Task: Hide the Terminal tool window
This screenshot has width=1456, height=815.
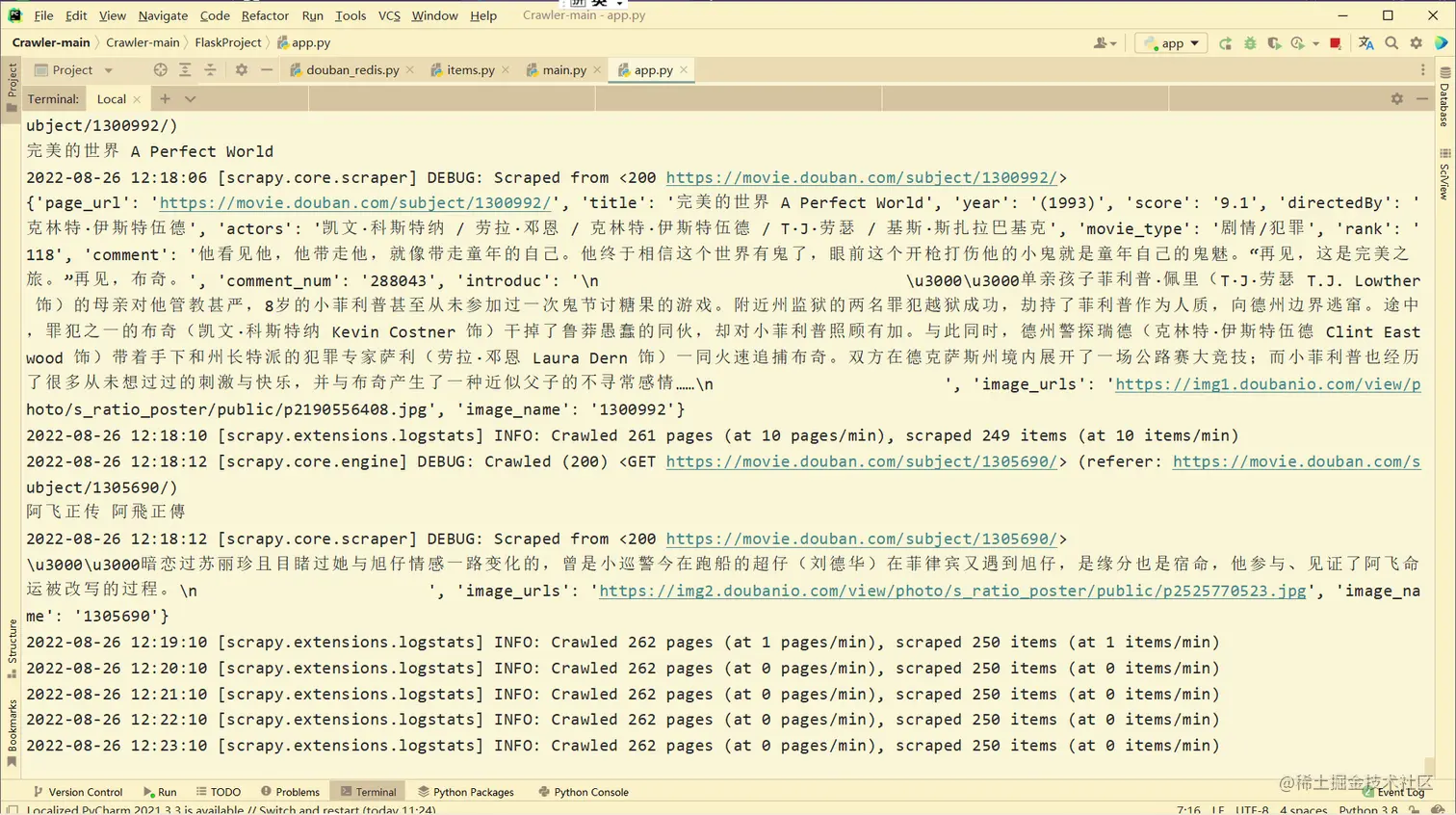Action: pos(1422,99)
